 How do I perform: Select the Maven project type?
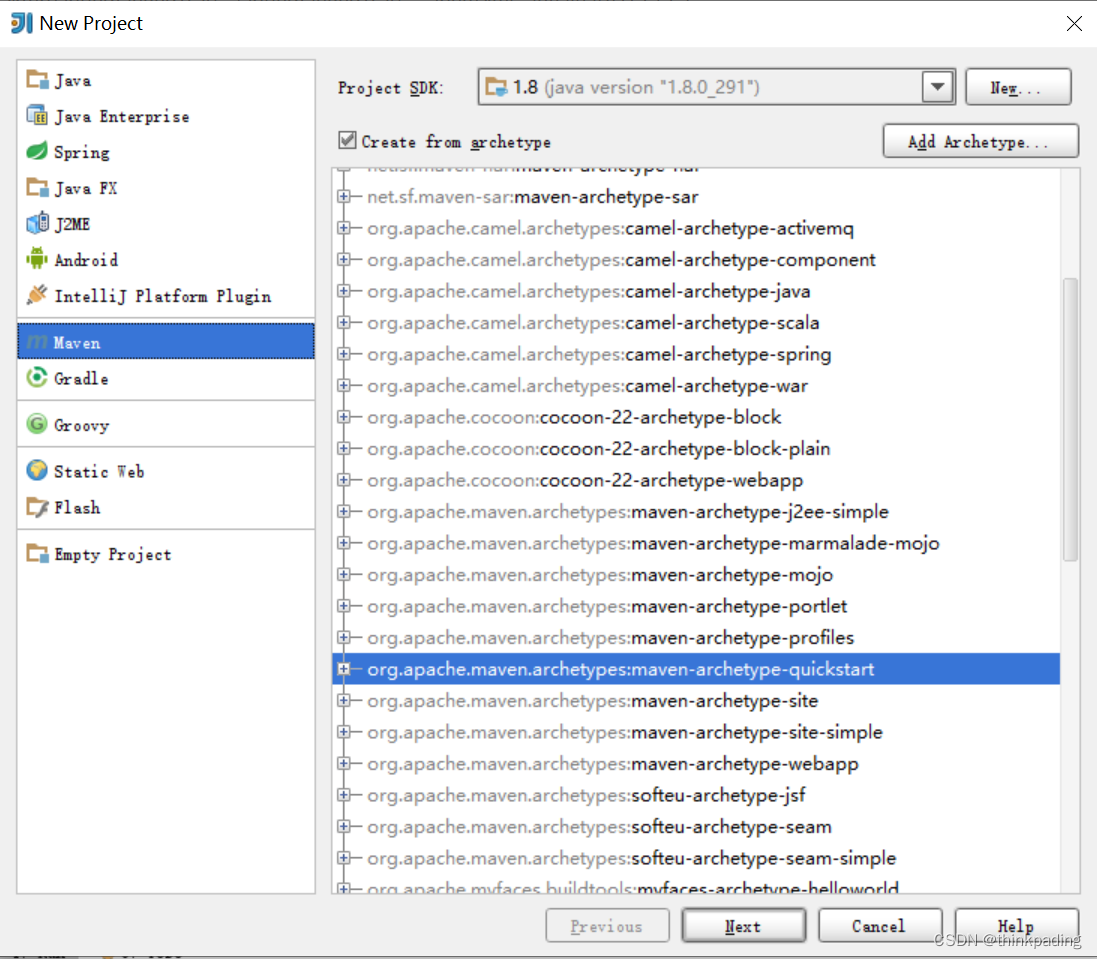[x=166, y=342]
